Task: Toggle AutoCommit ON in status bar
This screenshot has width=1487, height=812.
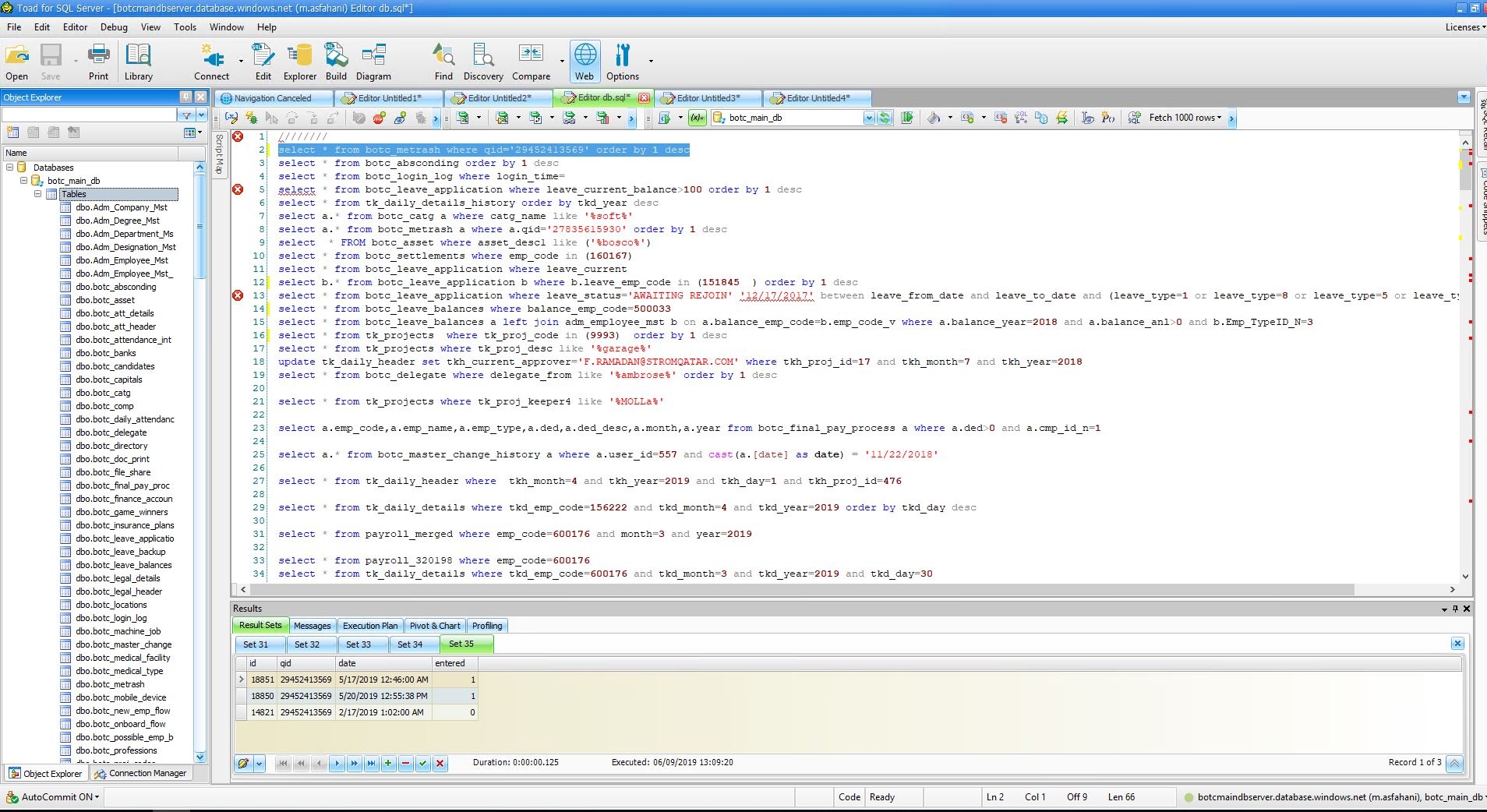Action: pos(55,797)
